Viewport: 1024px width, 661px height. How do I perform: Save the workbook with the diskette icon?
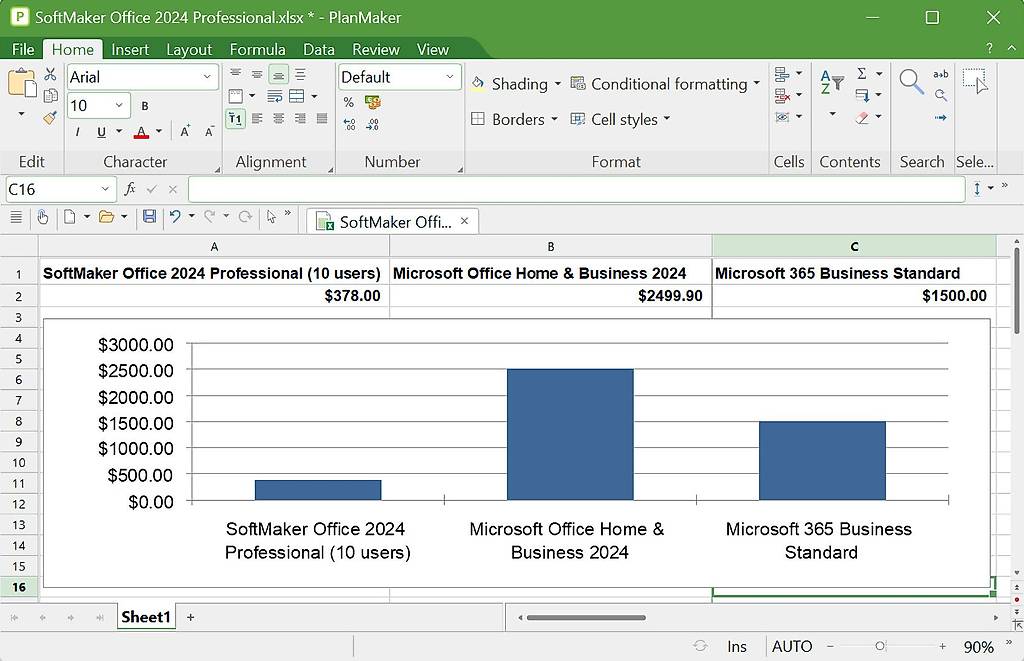point(149,217)
